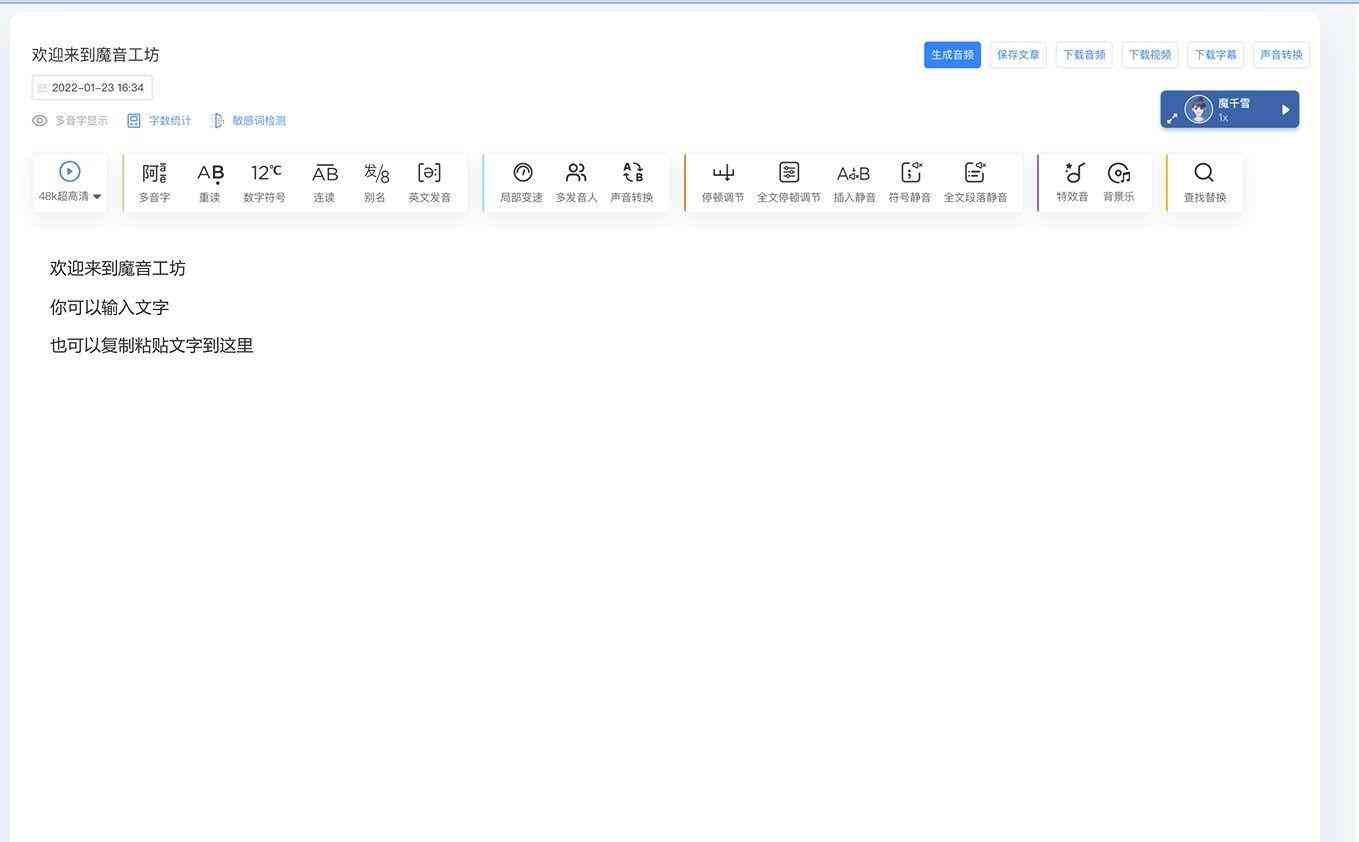
Task: Click the top-right 声音转换 button
Action: coord(1281,55)
